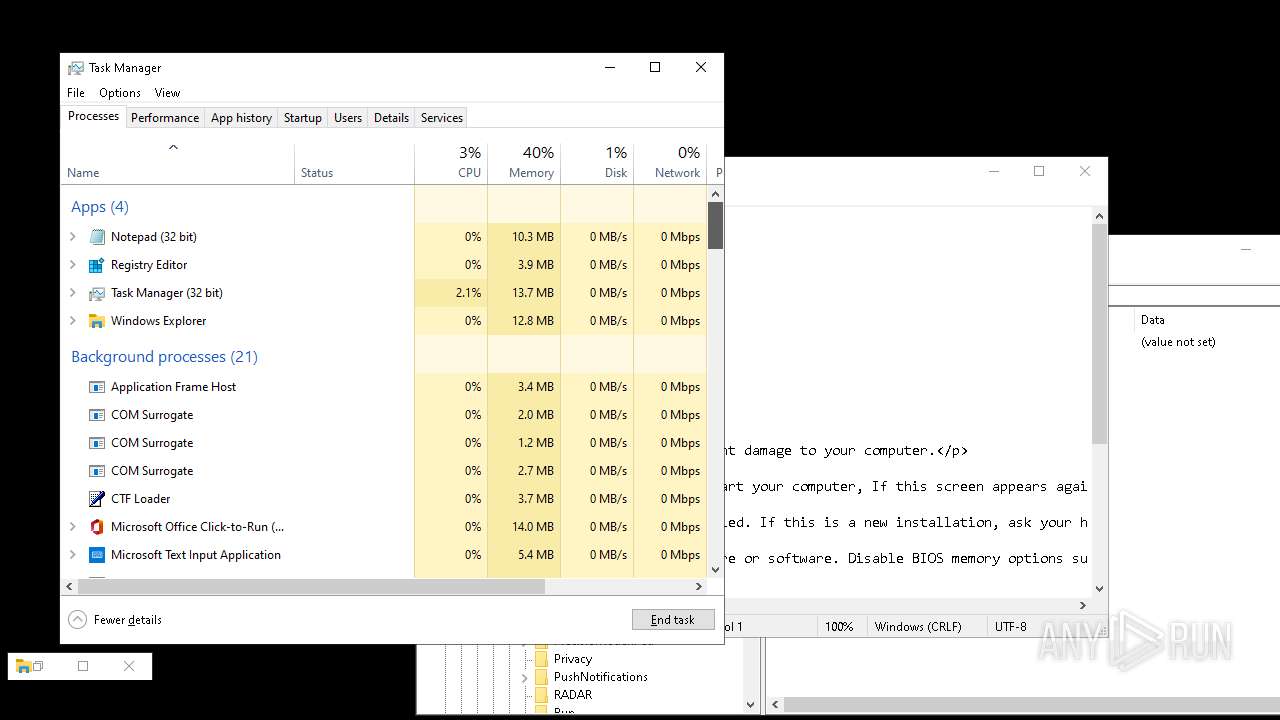Image resolution: width=1280 pixels, height=720 pixels.
Task: Click Windows (CRLF) in Notepad status bar
Action: (x=918, y=627)
